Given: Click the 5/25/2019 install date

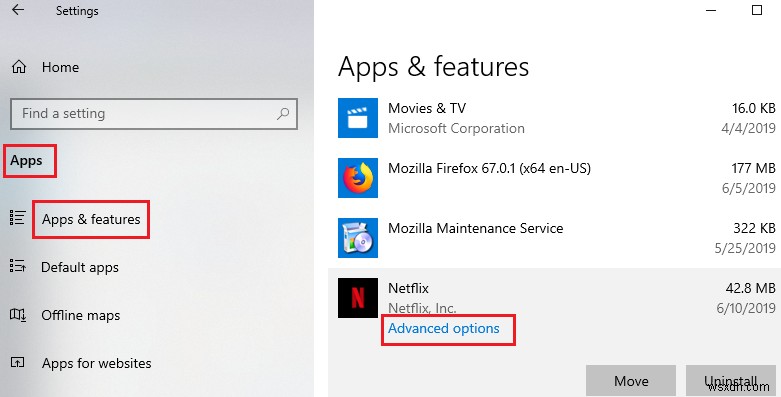Looking at the screenshot, I should pos(745,248).
